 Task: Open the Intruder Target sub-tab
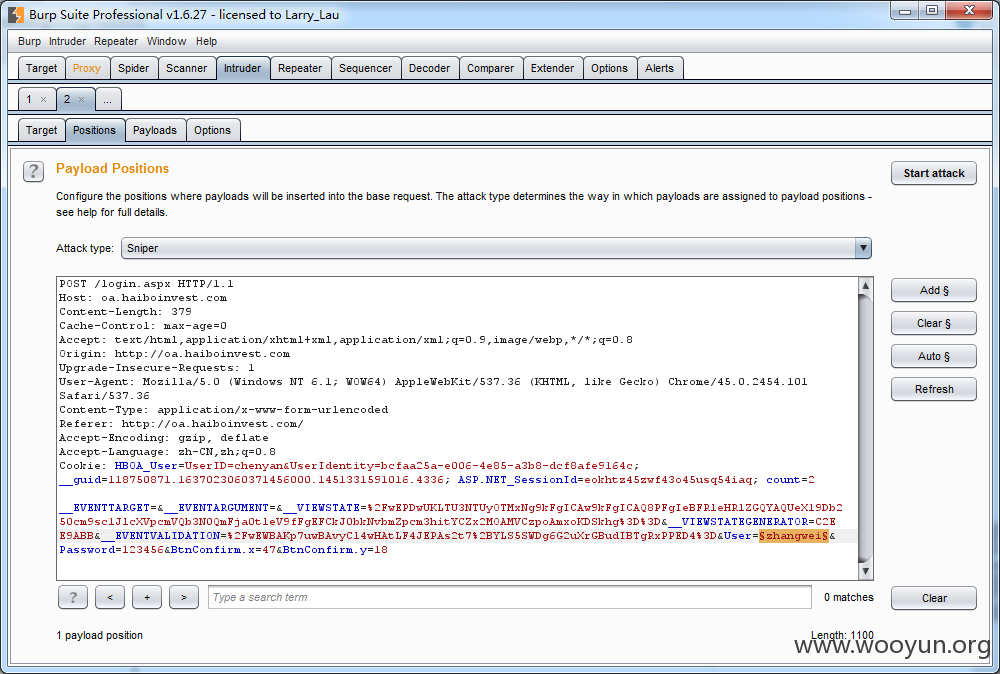coord(41,130)
